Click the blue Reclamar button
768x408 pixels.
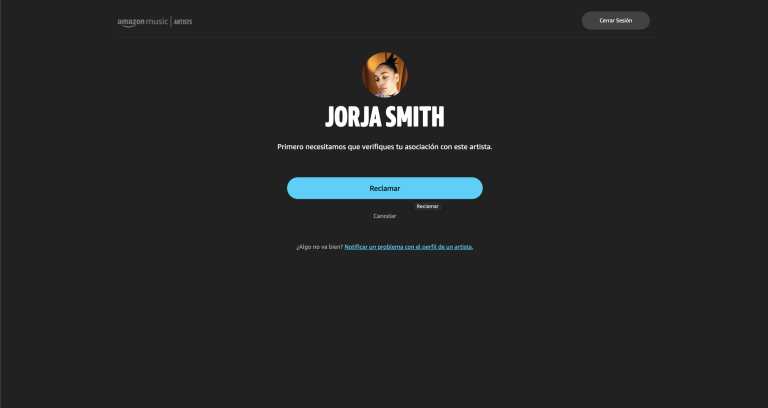pos(384,188)
